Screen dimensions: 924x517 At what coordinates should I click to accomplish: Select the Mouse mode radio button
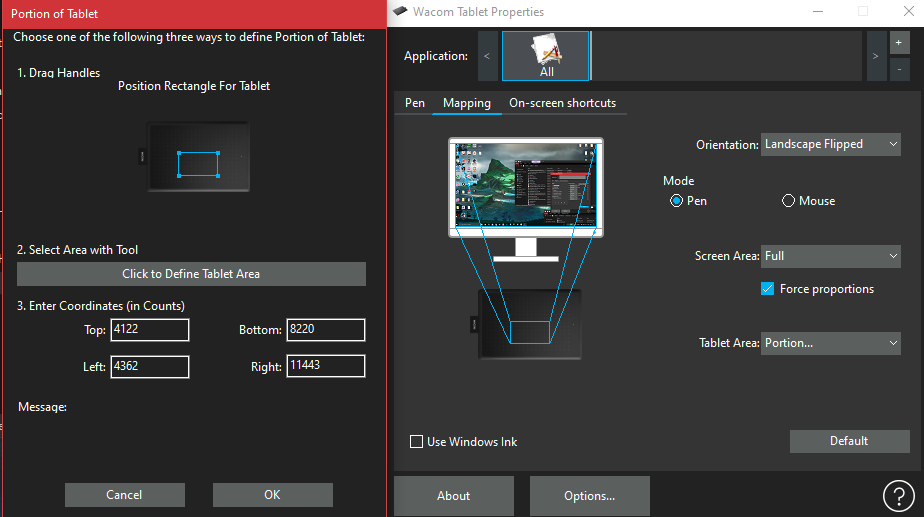(789, 201)
